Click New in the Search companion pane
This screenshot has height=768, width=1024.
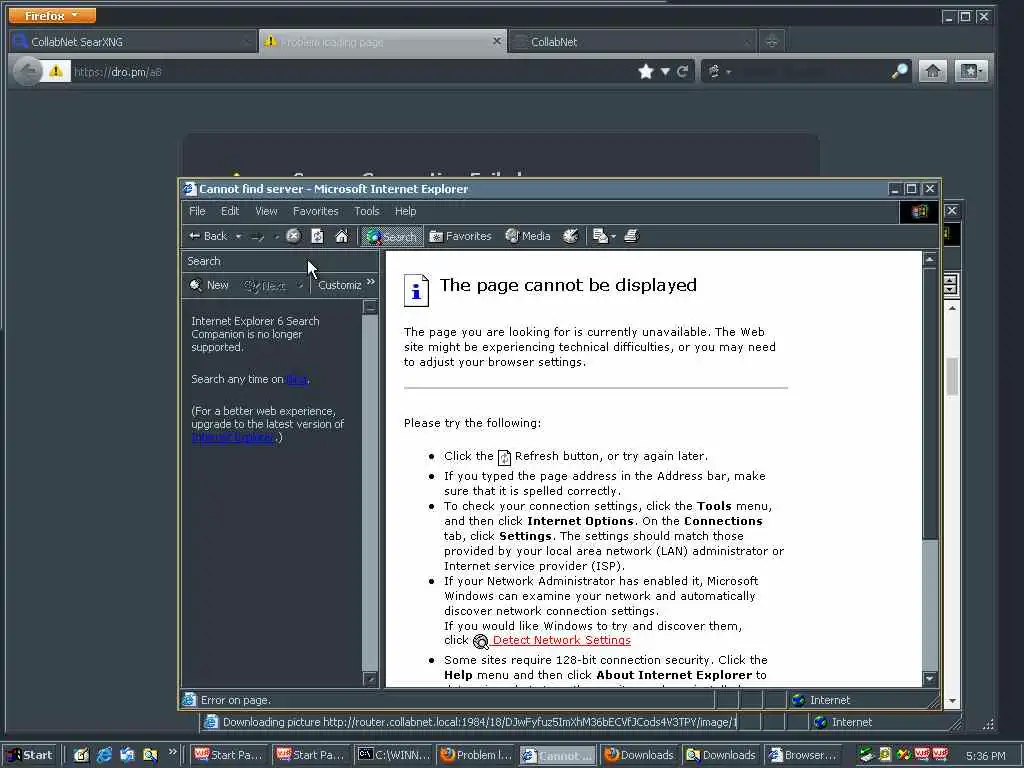[209, 285]
